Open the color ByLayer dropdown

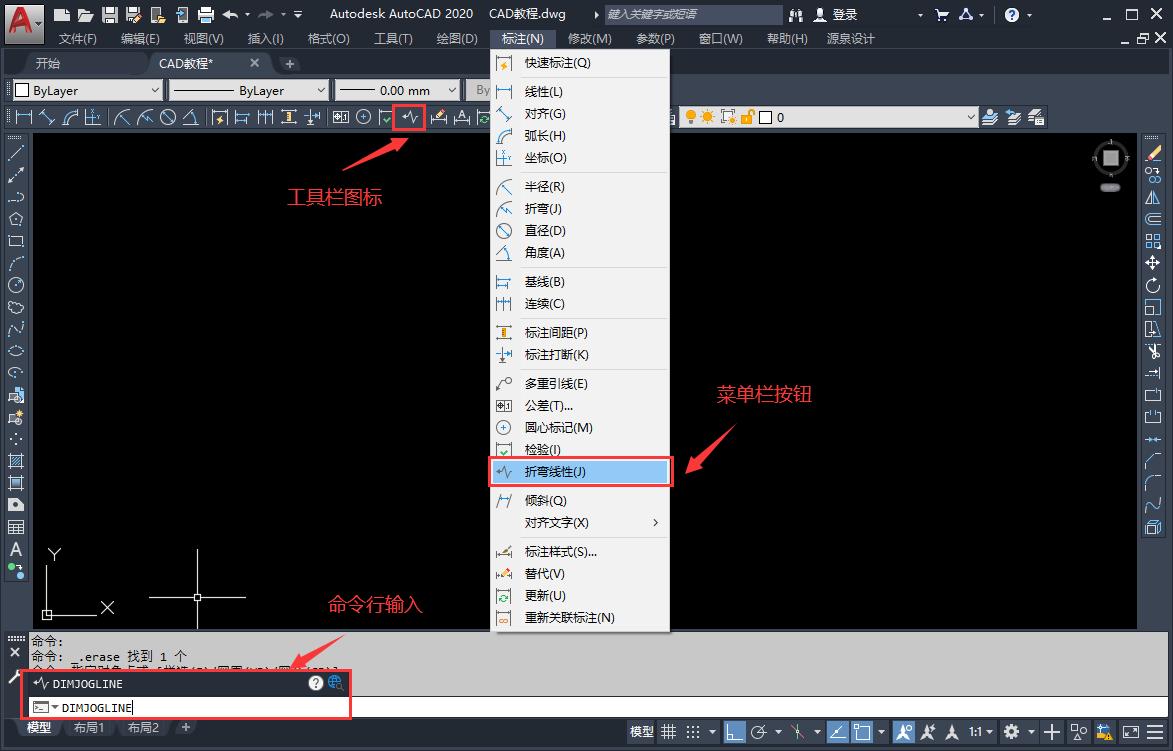89,91
